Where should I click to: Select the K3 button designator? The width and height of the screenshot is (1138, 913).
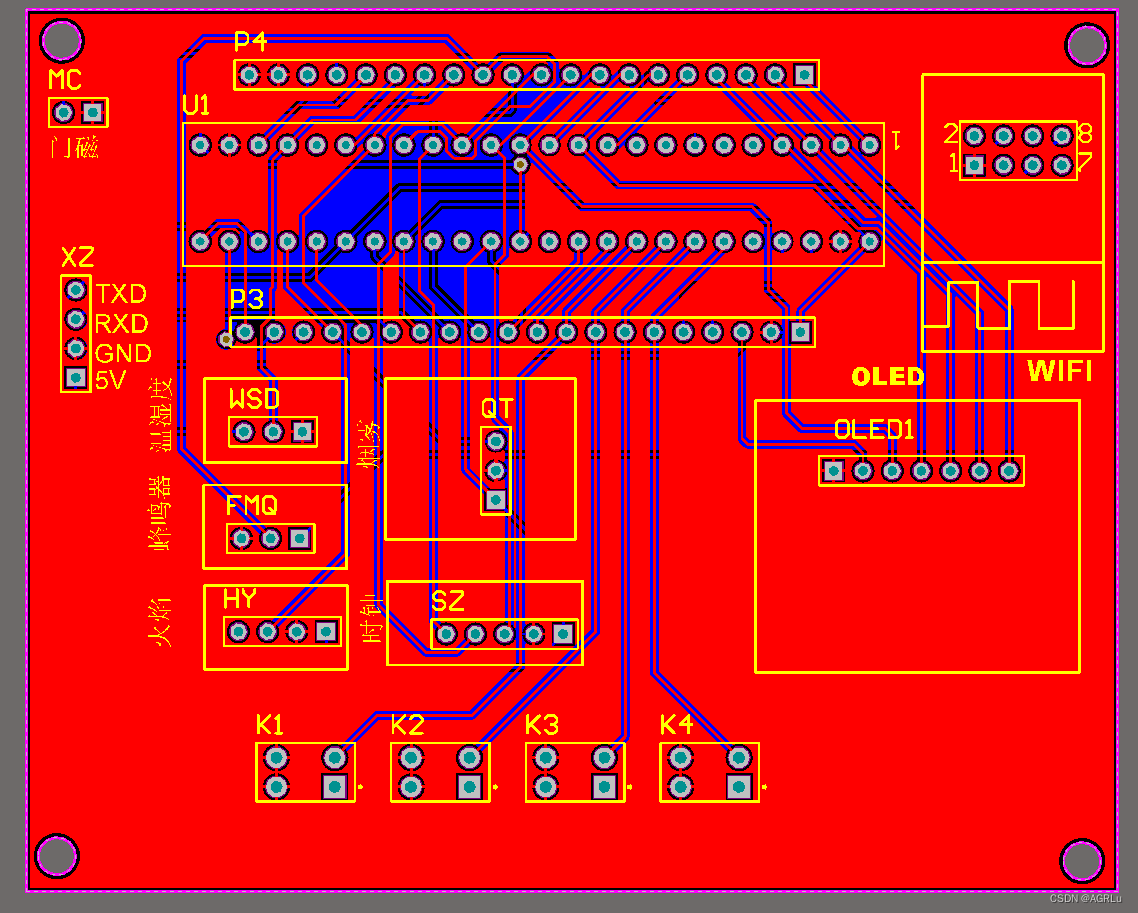coord(542,725)
